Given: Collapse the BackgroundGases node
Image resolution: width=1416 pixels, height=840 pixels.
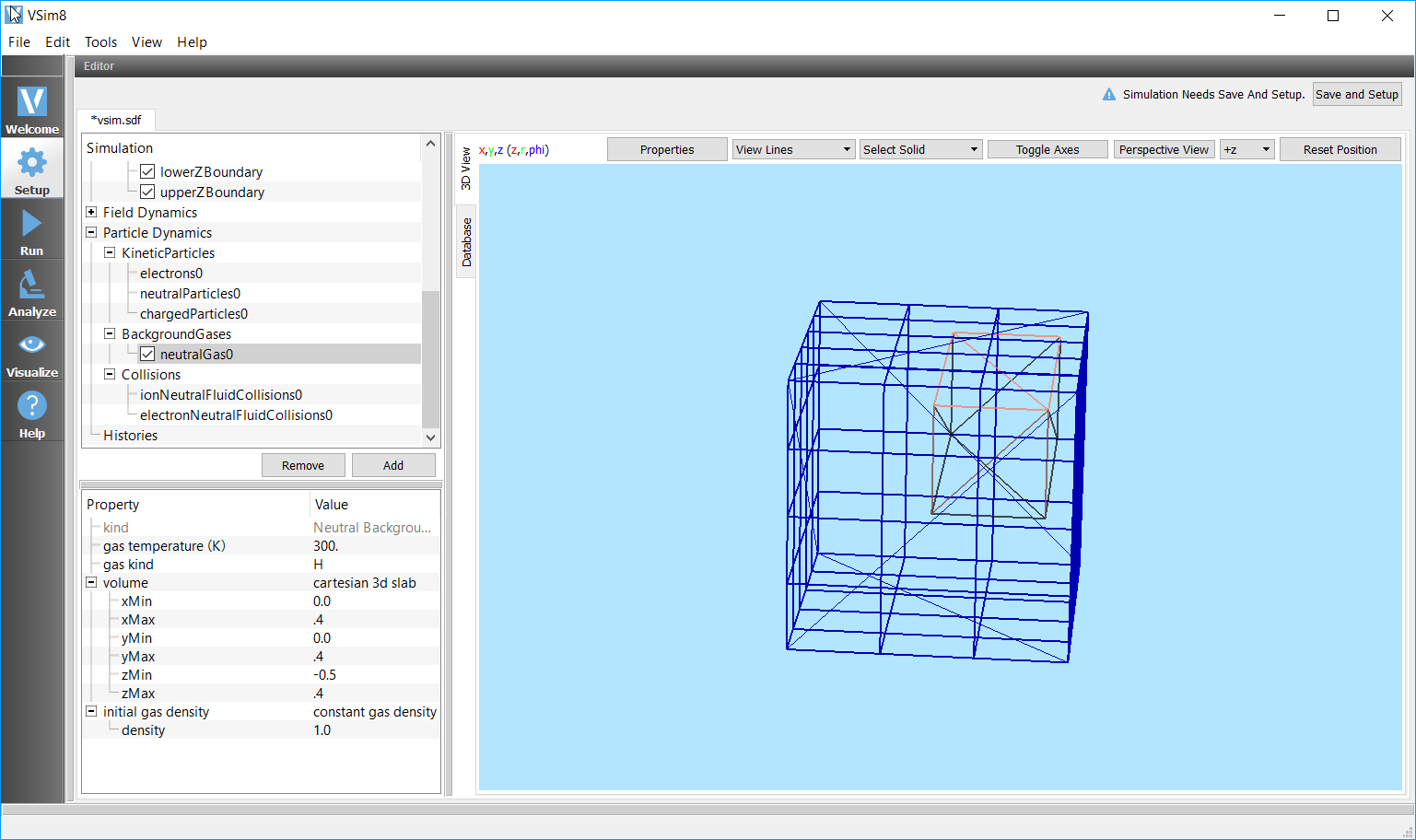Looking at the screenshot, I should (110, 333).
